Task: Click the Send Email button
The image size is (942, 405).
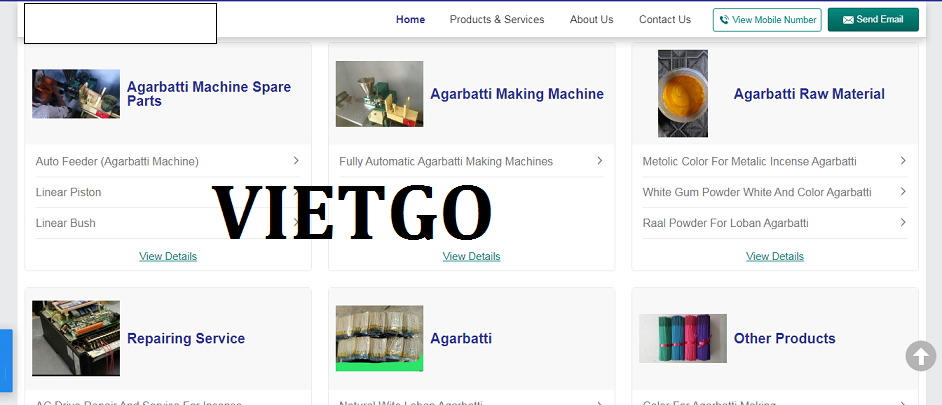Action: 873,20
